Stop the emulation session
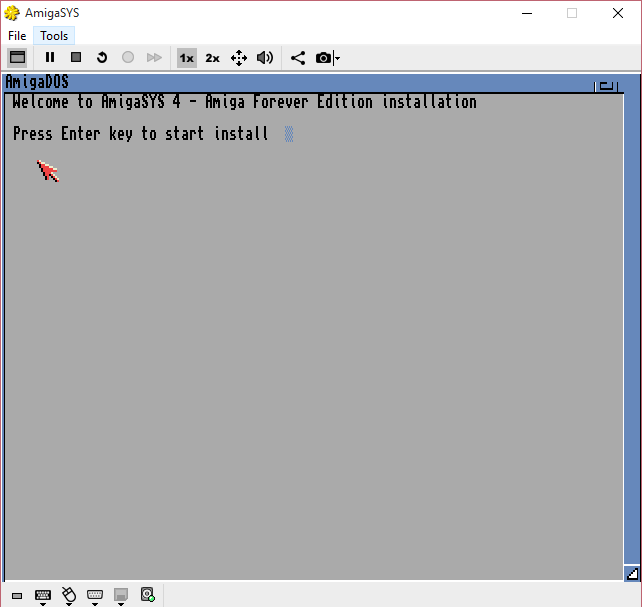This screenshot has width=642, height=607. (x=76, y=58)
